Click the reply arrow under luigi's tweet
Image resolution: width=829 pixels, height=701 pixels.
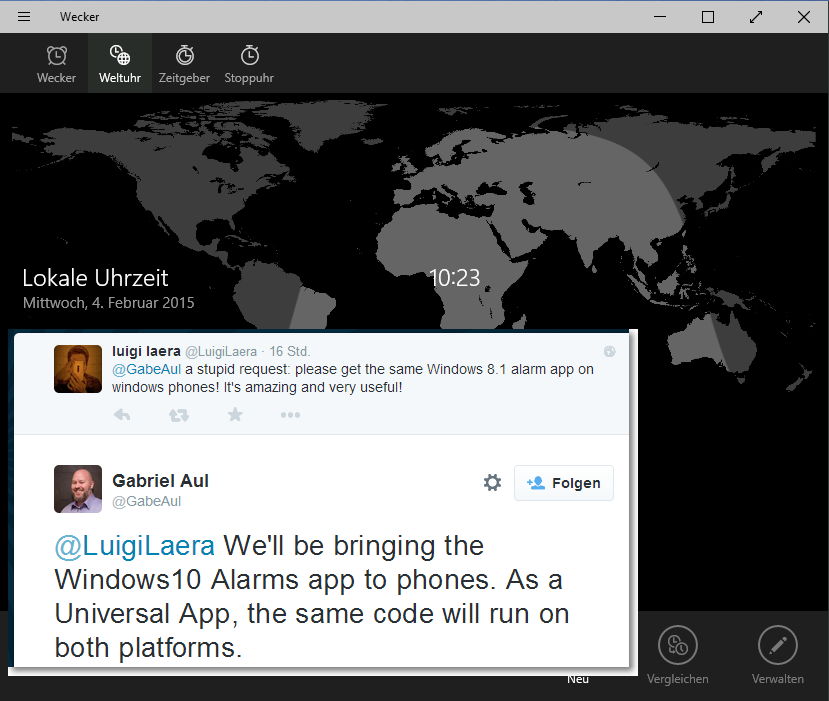click(122, 415)
